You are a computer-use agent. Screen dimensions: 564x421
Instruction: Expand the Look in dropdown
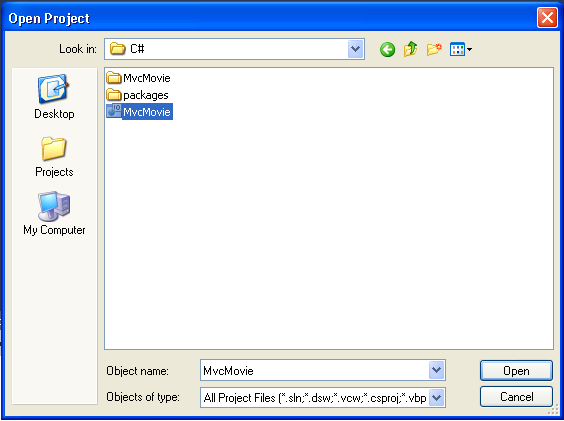[356, 49]
